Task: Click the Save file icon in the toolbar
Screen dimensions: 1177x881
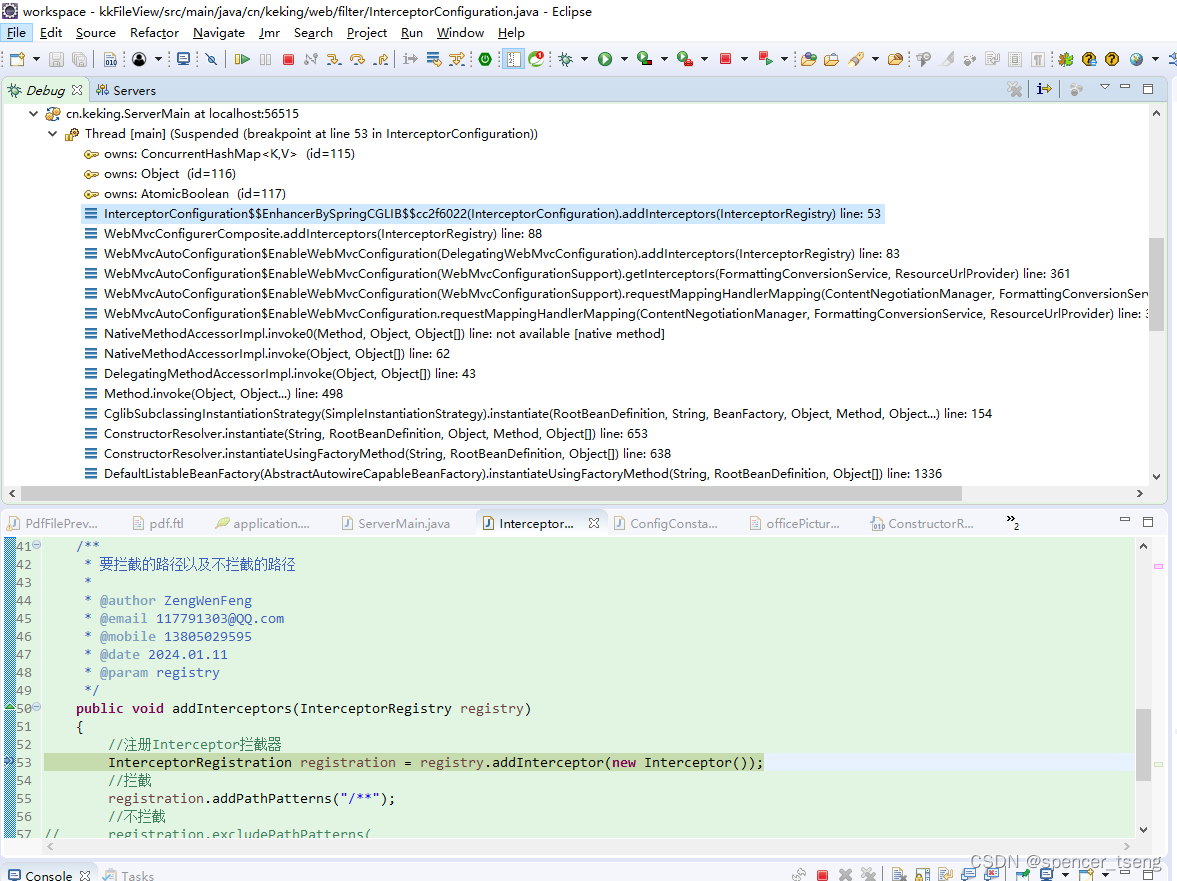Action: click(56, 58)
